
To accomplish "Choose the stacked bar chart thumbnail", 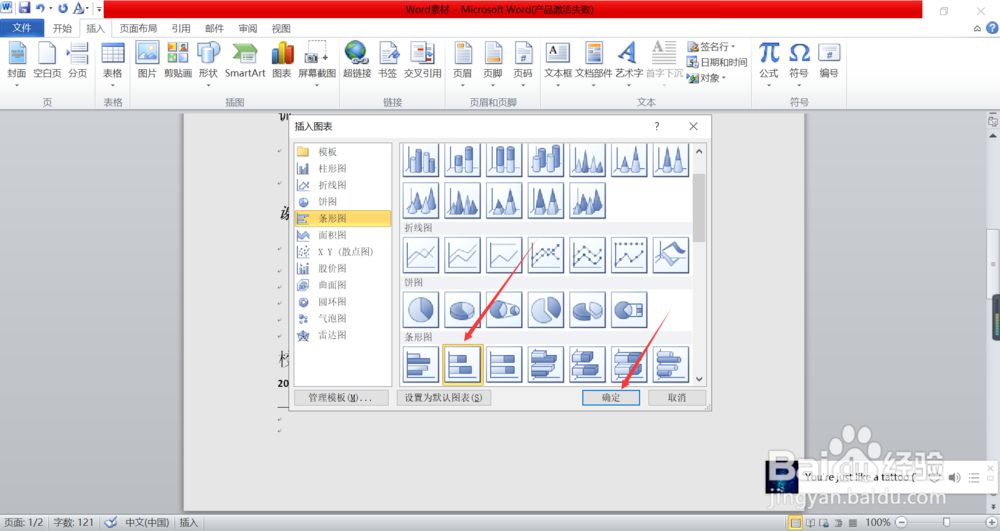I will coord(462,365).
